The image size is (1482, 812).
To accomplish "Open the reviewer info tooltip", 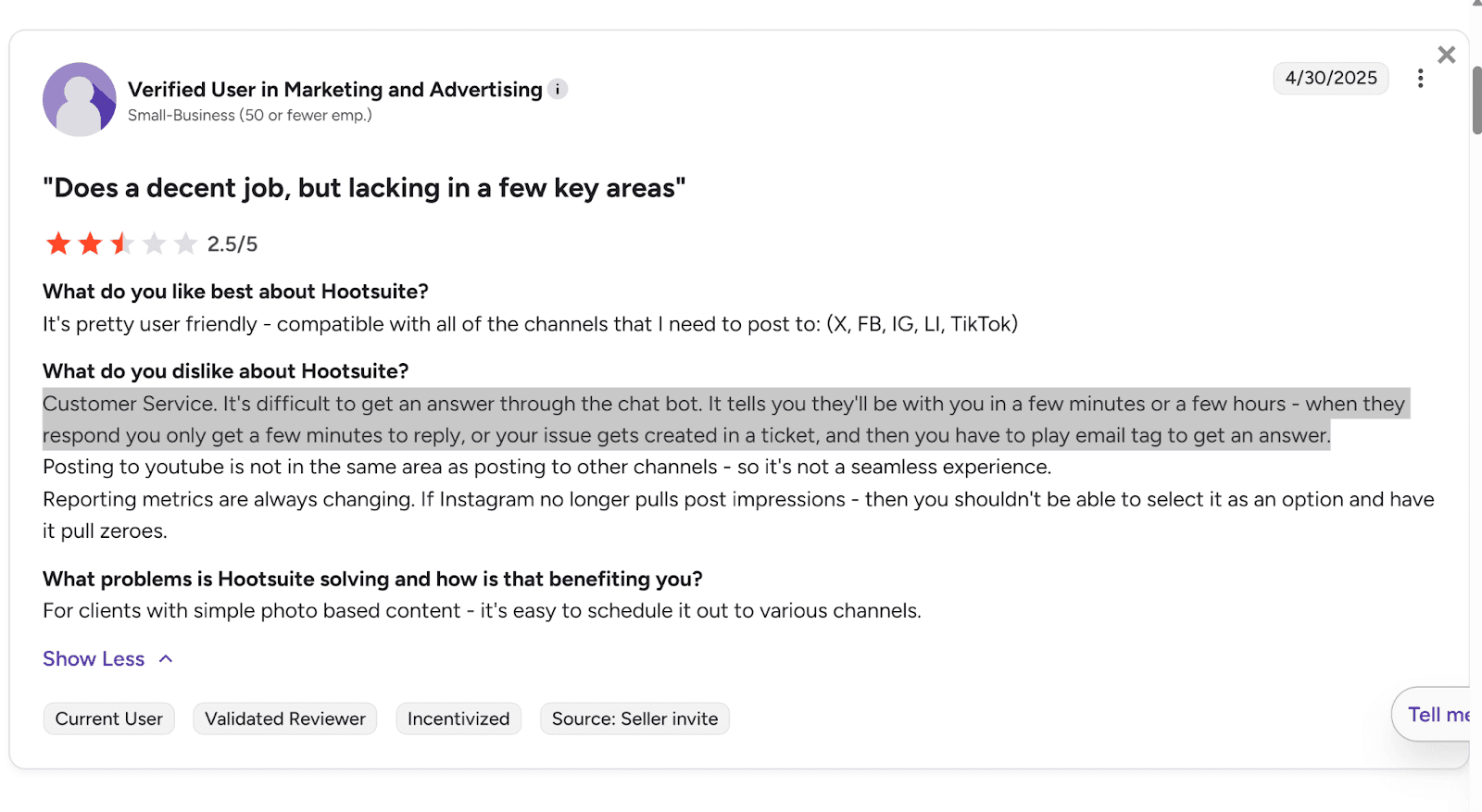I will point(559,89).
